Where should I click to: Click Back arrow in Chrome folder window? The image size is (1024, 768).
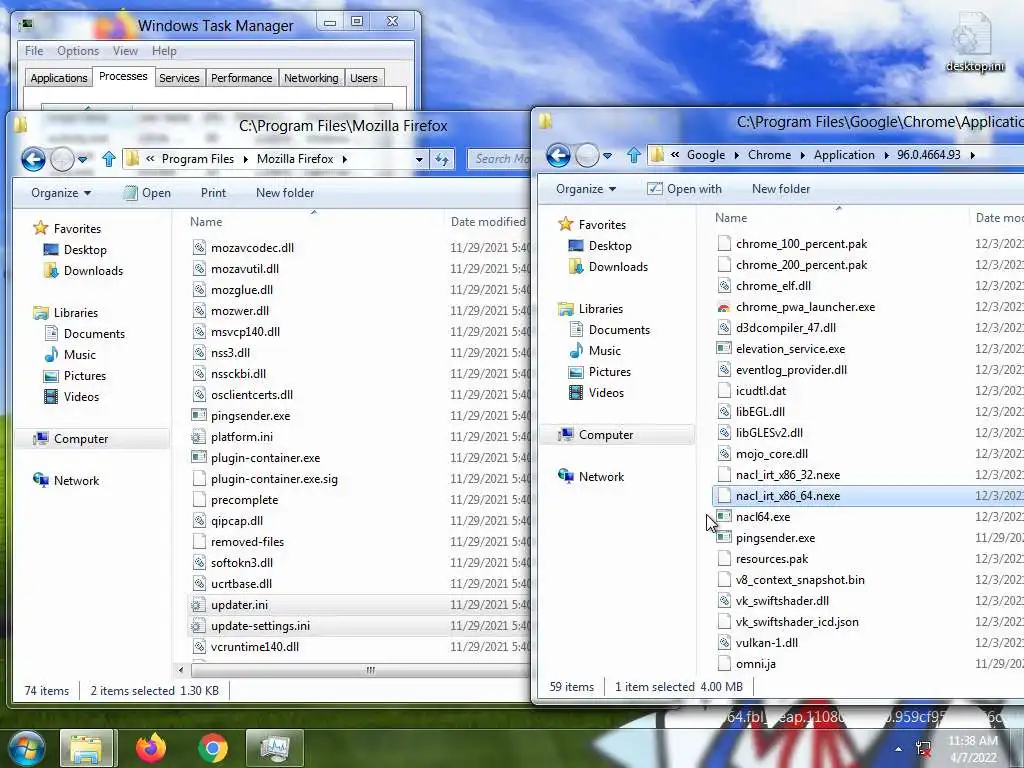(558, 155)
